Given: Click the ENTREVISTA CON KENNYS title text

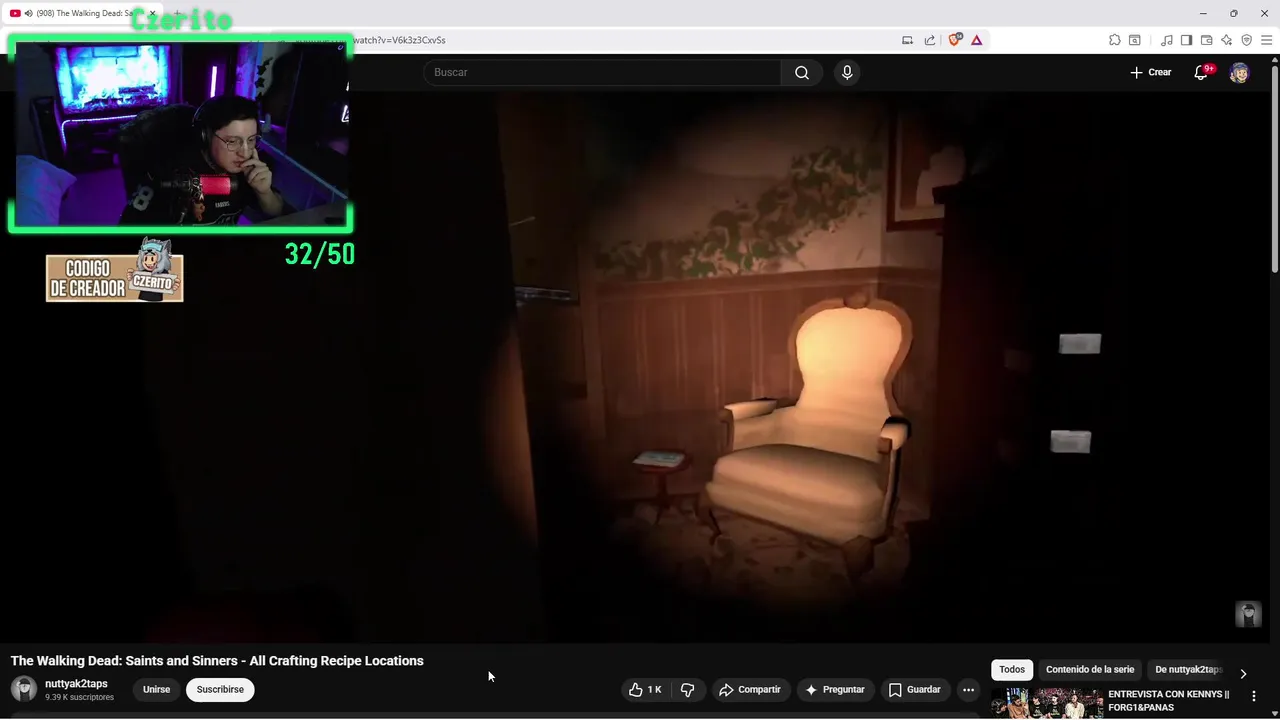Looking at the screenshot, I should point(1169,700).
